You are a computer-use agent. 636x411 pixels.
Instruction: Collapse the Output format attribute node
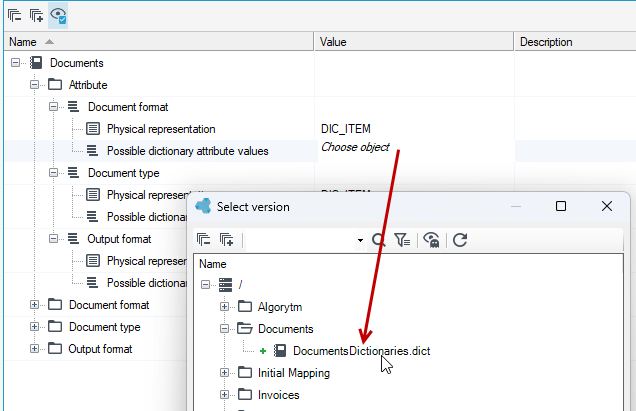pyautogui.click(x=54, y=239)
